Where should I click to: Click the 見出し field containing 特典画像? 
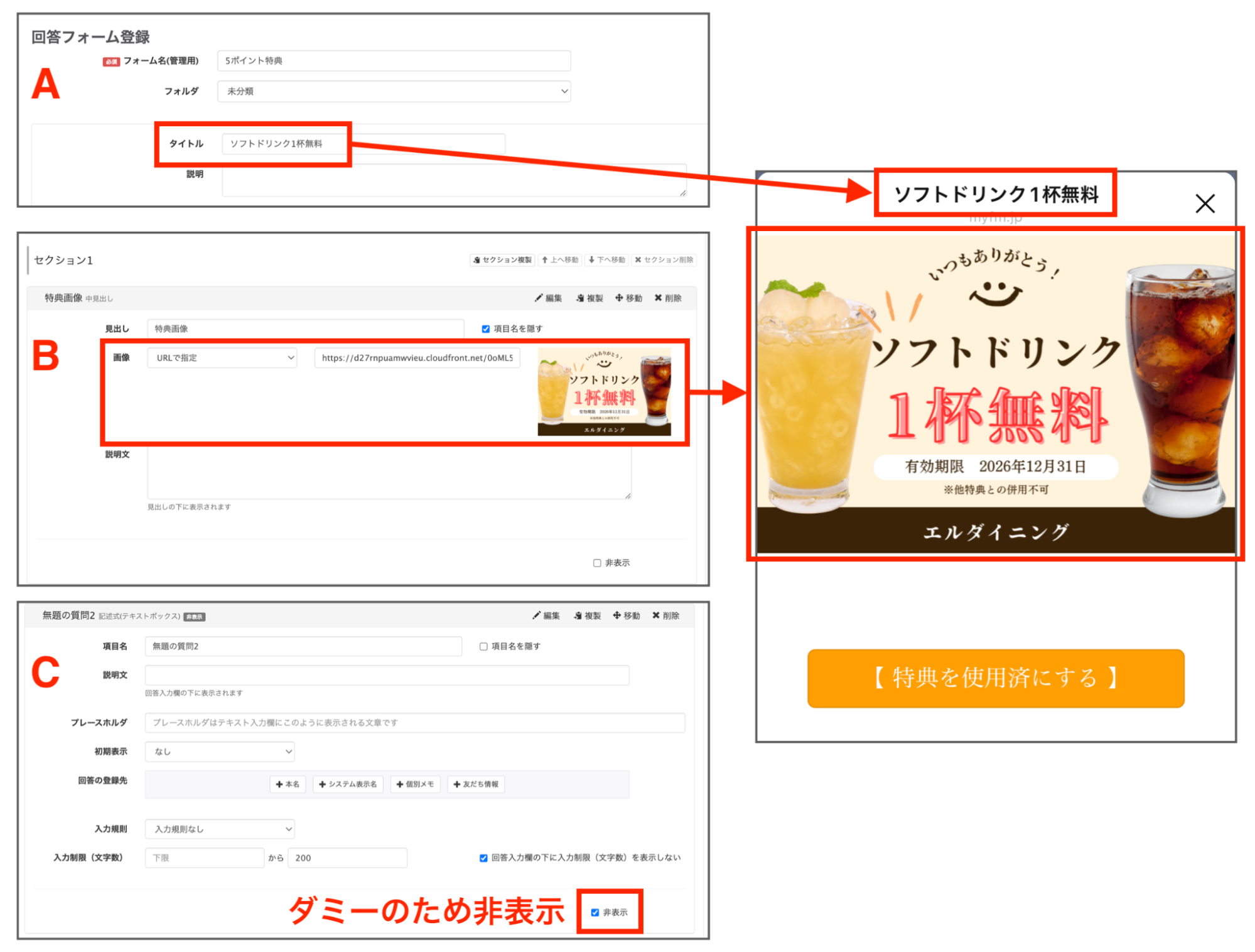coord(306,328)
